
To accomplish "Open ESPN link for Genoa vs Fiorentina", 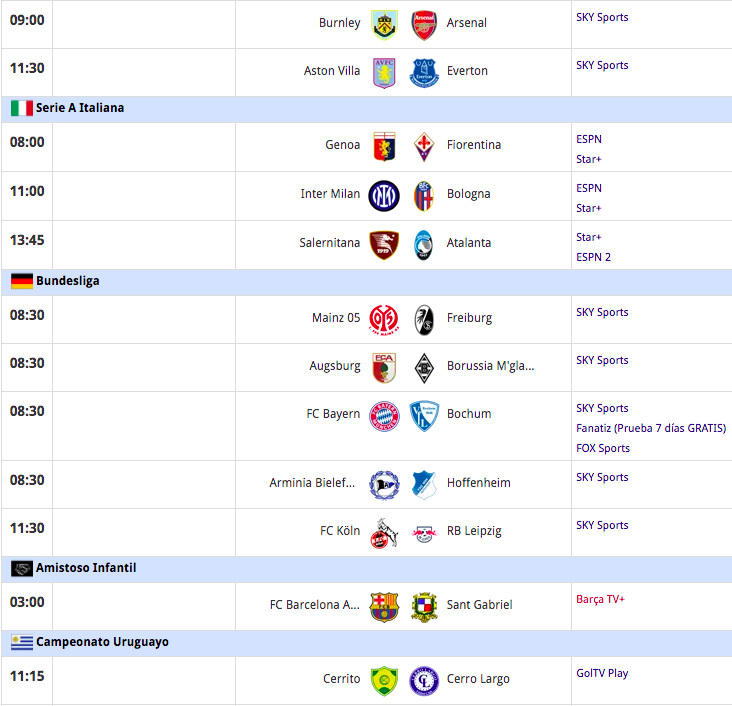I will [x=589, y=139].
